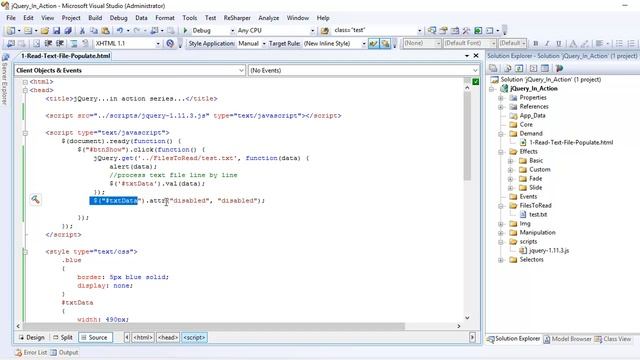Expand the Selectors folder
The height and width of the screenshot is (360, 640).
pos(501,260)
